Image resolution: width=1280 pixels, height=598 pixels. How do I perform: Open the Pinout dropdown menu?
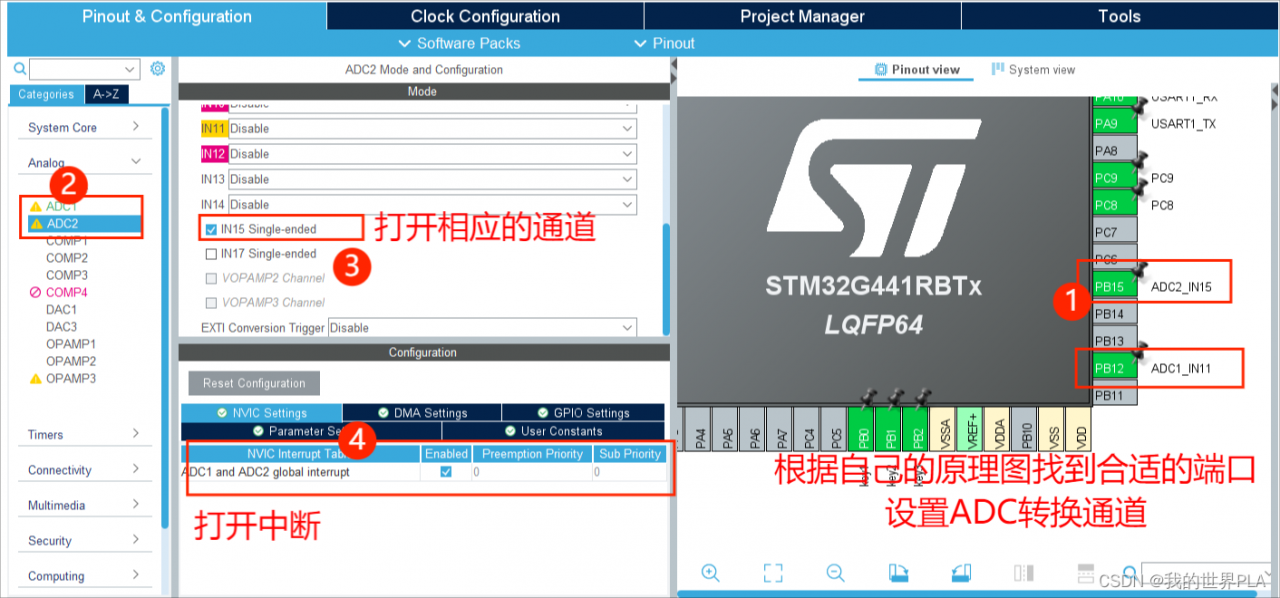665,43
